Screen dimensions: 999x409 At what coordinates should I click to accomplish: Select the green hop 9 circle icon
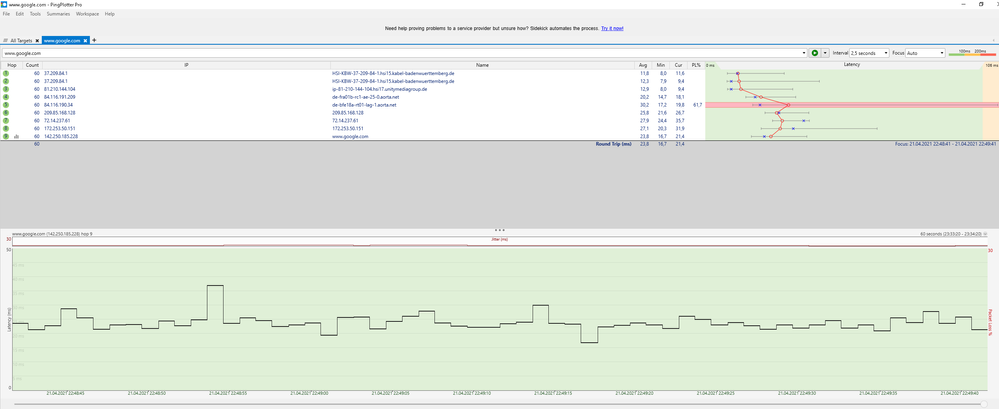pyautogui.click(x=6, y=136)
